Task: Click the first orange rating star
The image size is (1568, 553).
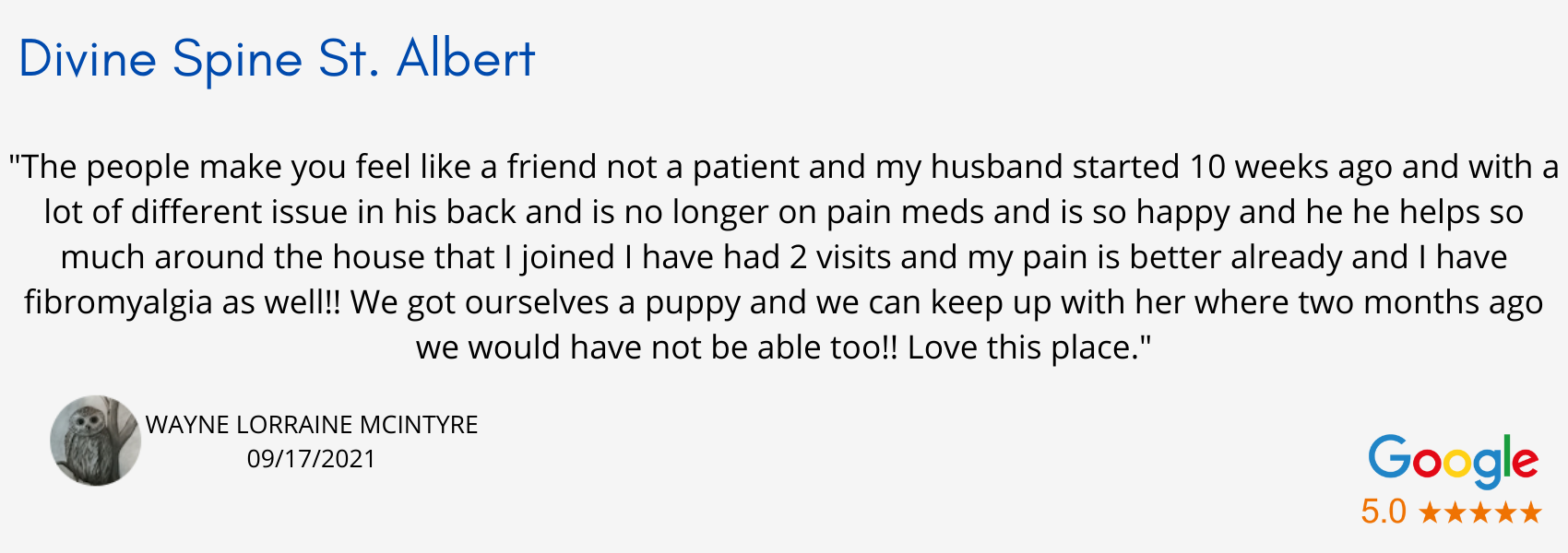Action: coord(1431,512)
